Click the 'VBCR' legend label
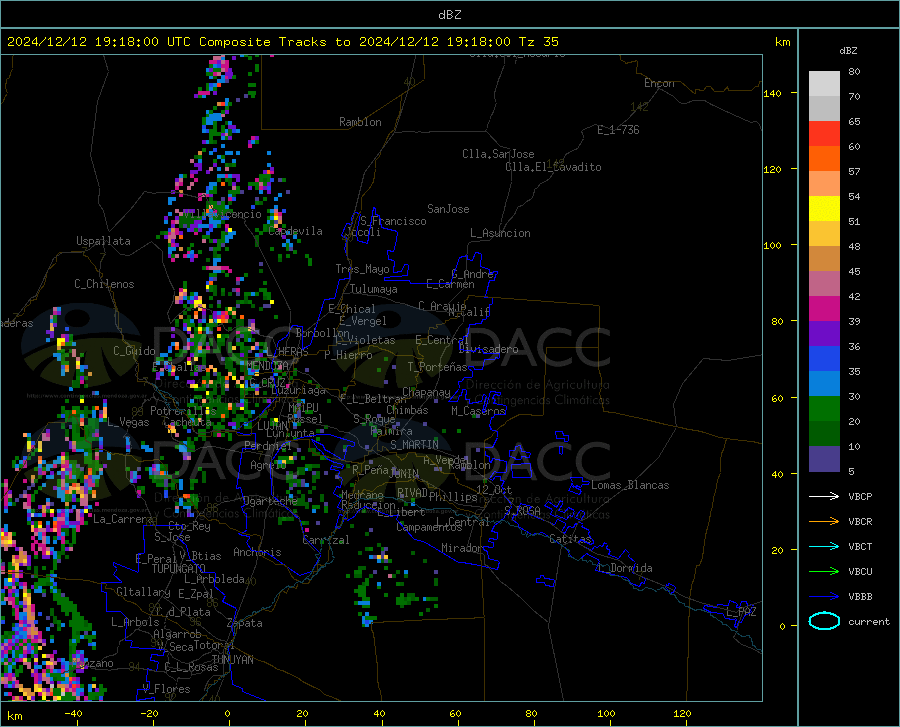 860,522
